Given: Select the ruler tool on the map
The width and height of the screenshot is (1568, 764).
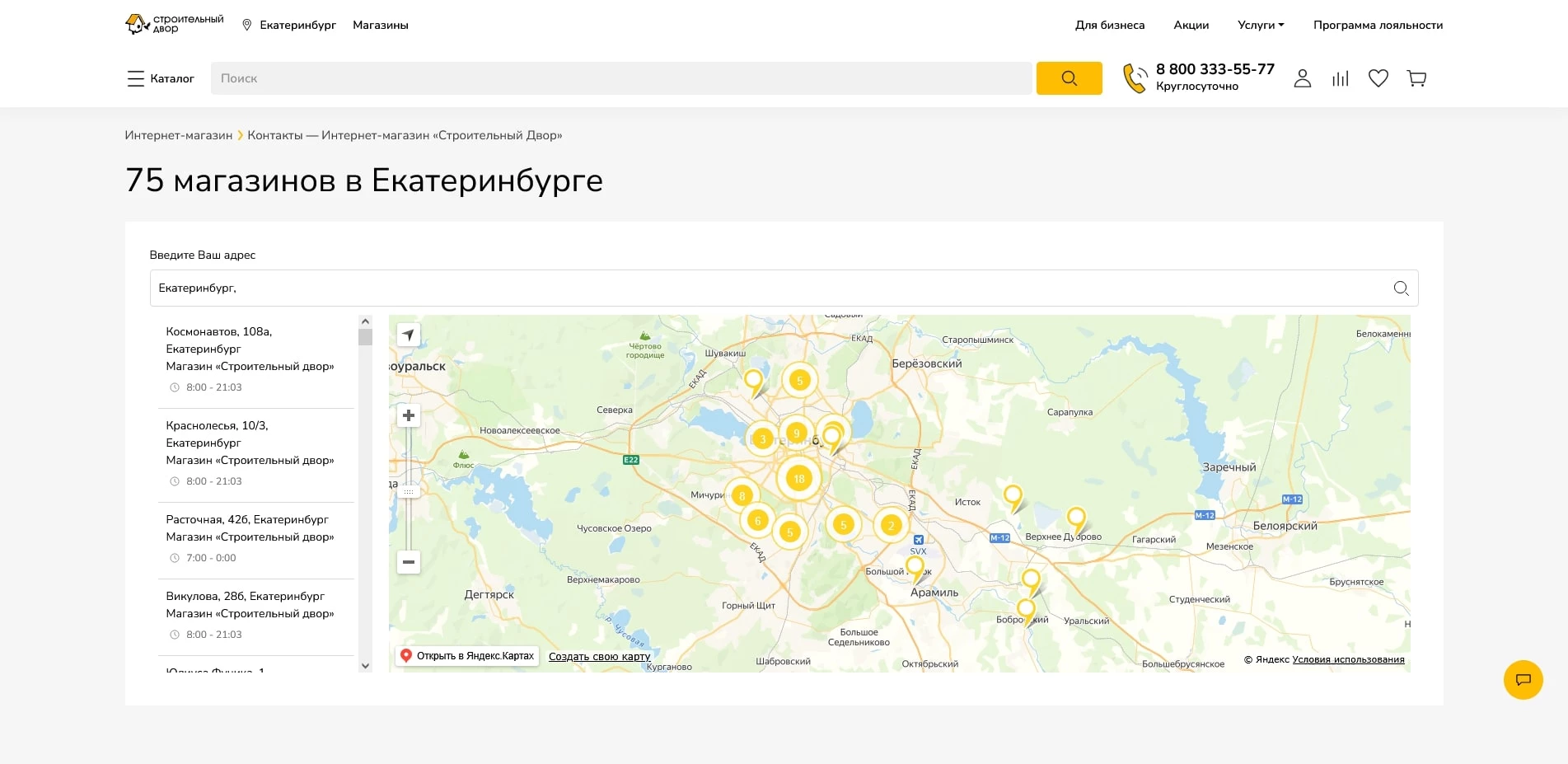Looking at the screenshot, I should 408,490.
